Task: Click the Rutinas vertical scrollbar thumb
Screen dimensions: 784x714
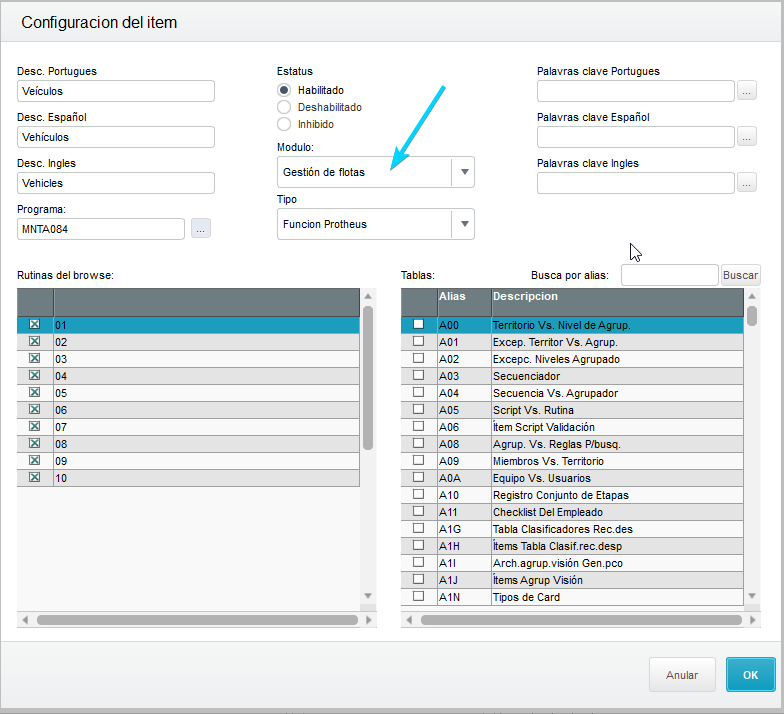Action: [368, 378]
